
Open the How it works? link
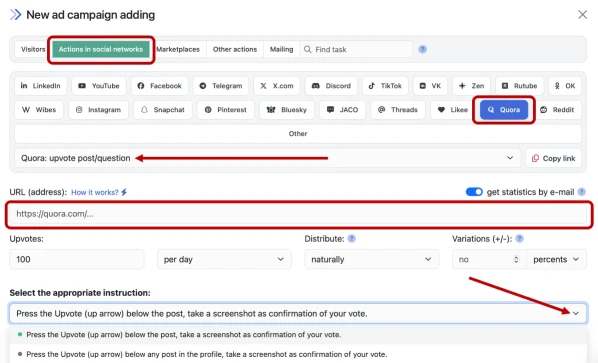[99, 192]
